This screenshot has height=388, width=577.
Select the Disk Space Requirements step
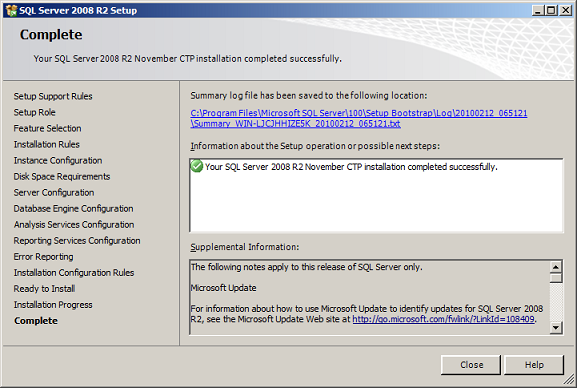click(62, 176)
